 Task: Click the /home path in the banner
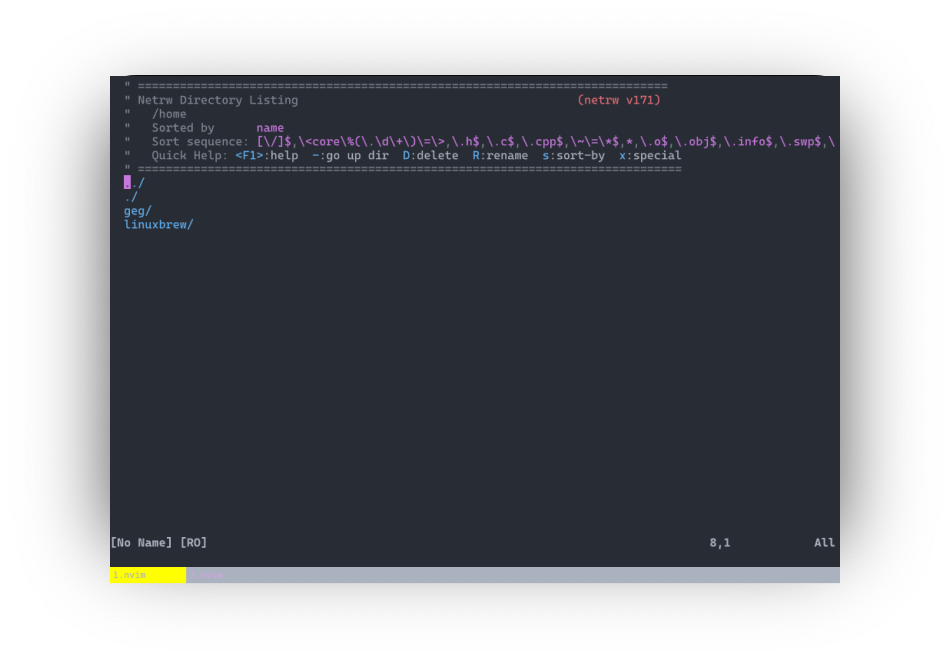[170, 113]
